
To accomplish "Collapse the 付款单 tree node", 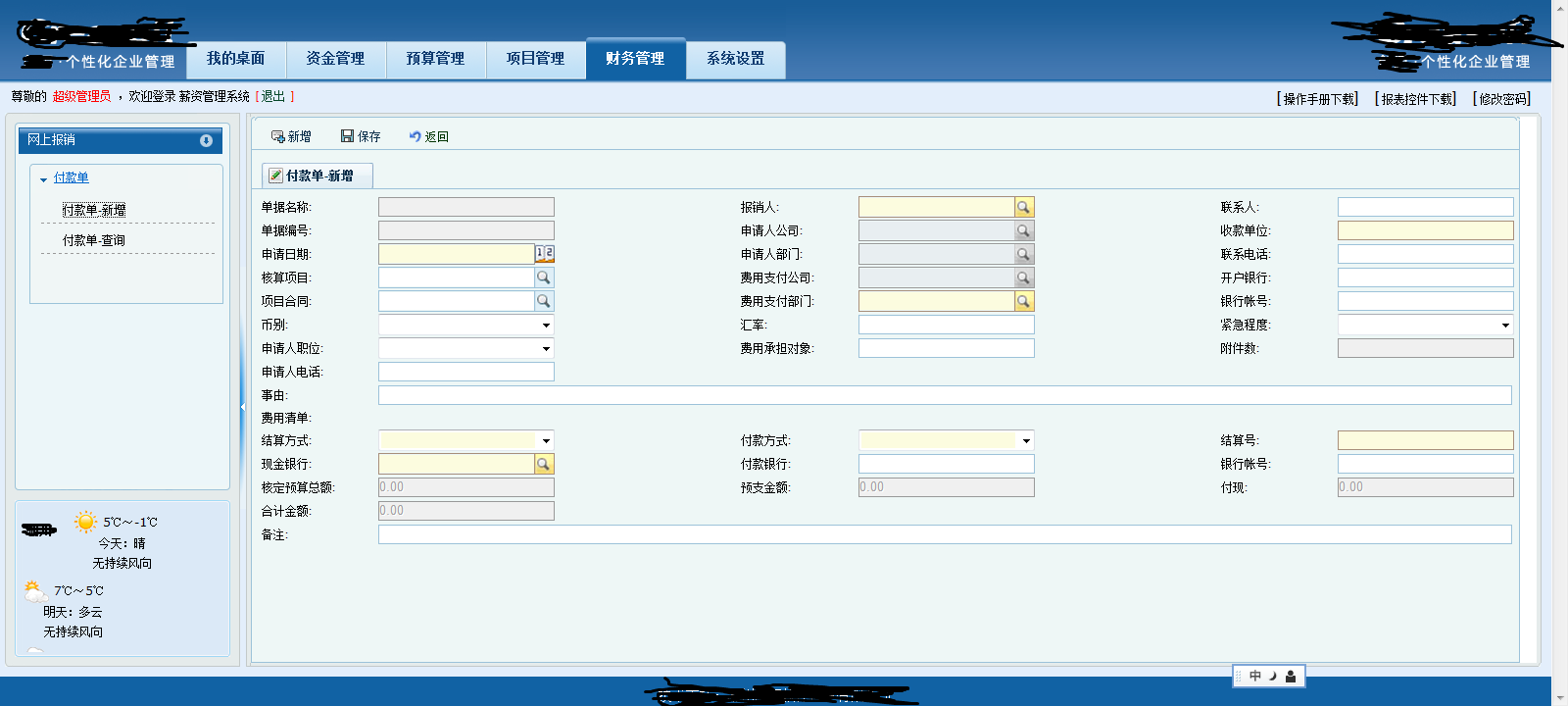I will pos(44,179).
